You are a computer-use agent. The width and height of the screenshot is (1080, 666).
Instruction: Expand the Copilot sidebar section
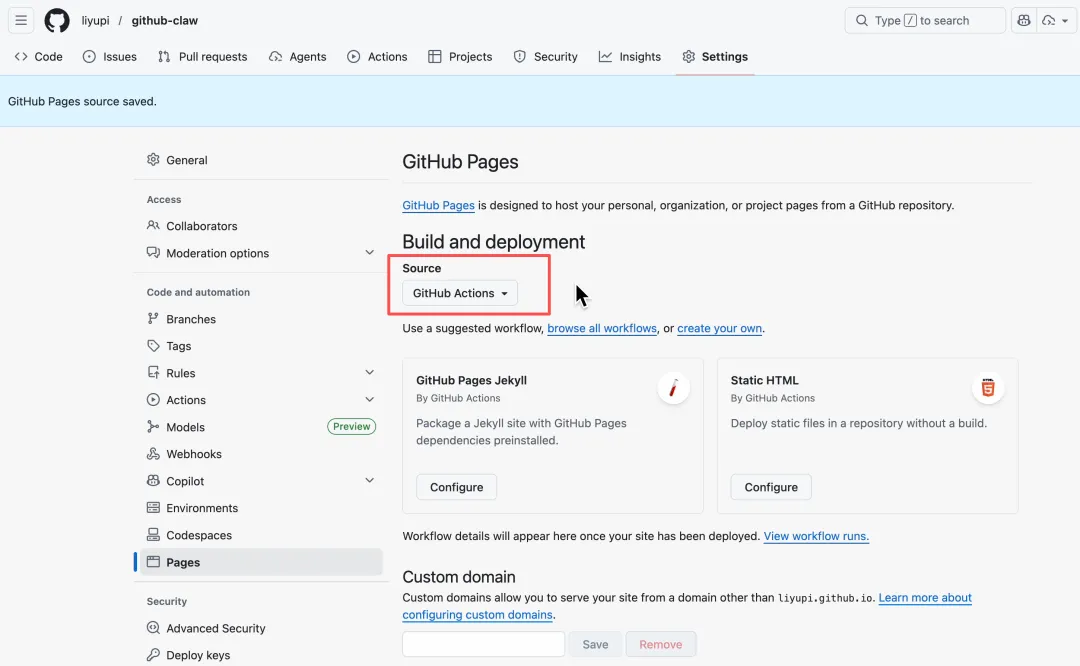click(x=369, y=481)
